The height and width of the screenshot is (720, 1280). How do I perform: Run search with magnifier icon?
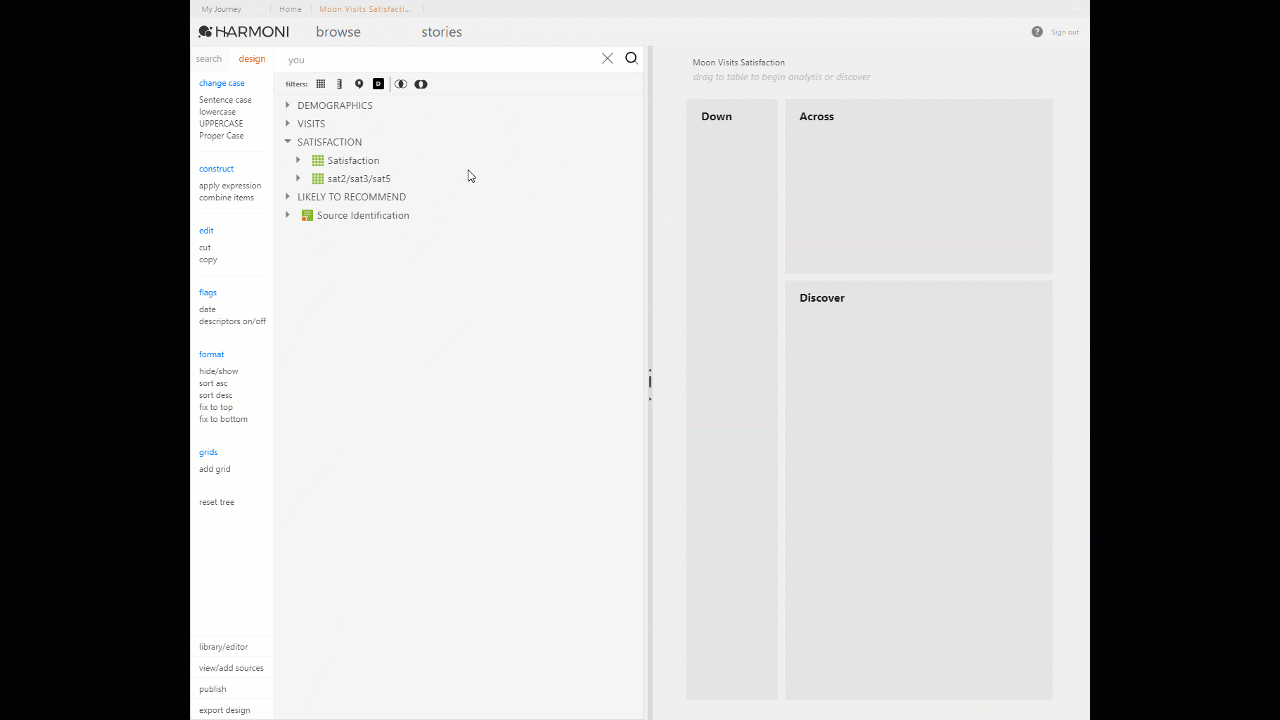click(x=631, y=58)
